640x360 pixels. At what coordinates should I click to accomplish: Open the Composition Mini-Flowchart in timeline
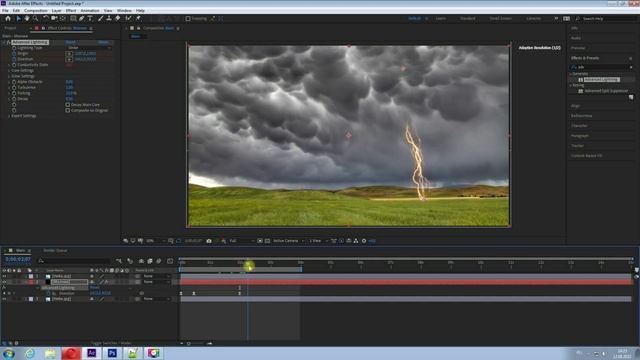click(x=119, y=261)
